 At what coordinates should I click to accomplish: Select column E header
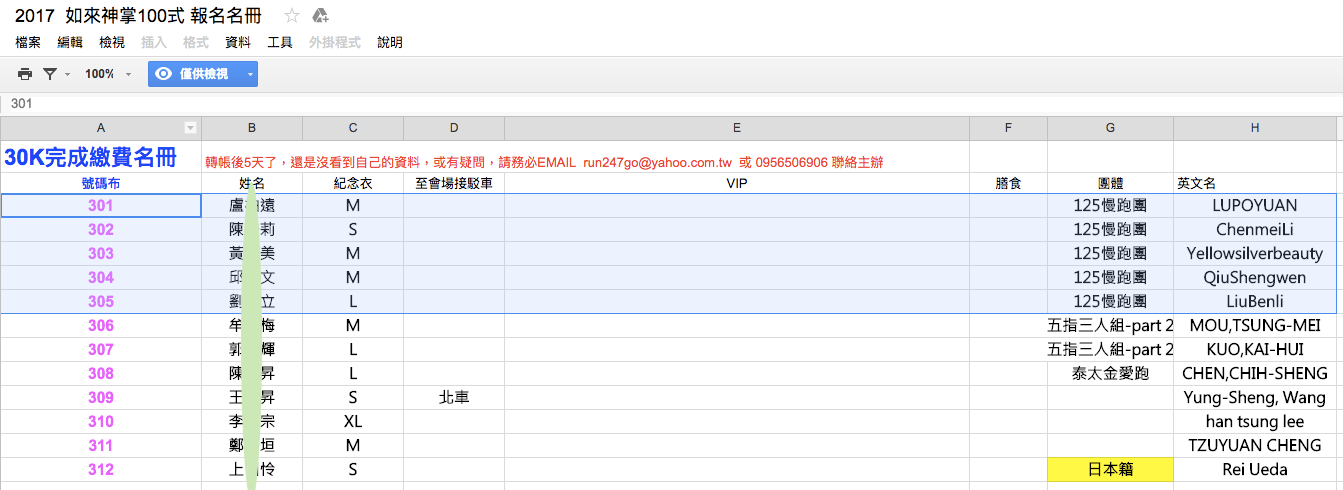pyautogui.click(x=736, y=128)
